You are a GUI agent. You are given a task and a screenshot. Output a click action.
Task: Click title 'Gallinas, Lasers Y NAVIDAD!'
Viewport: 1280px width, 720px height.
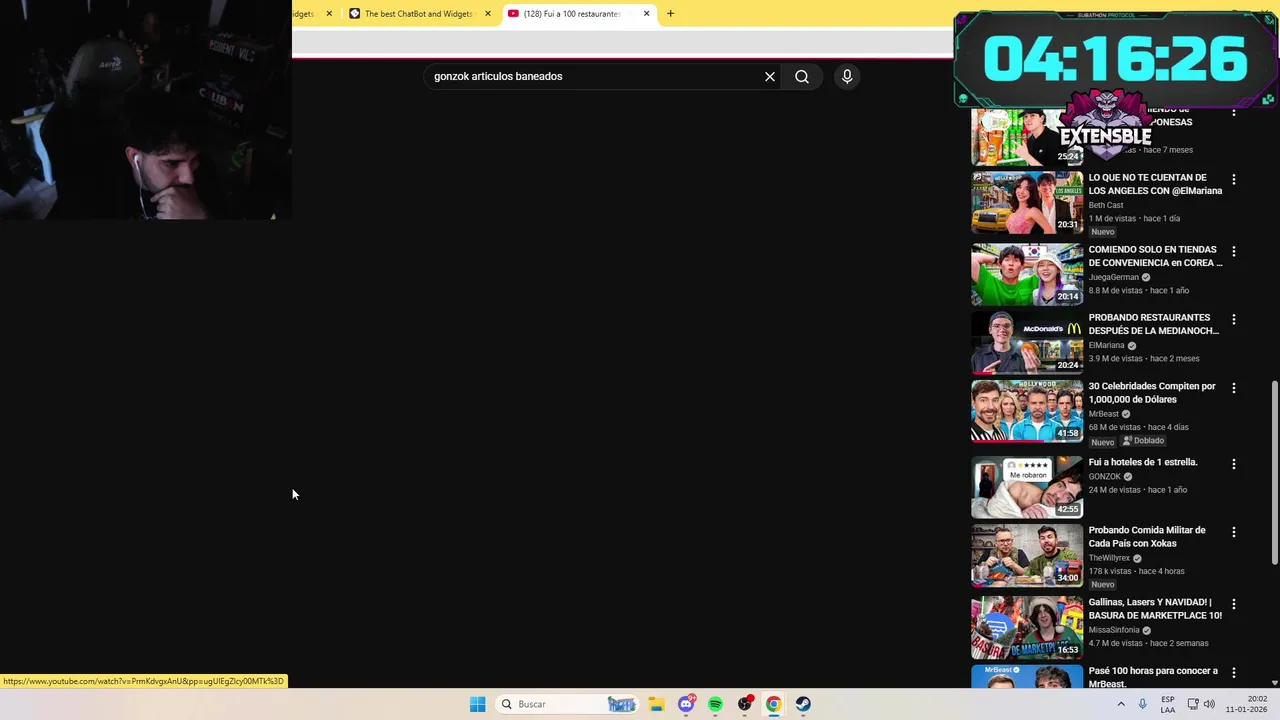click(x=1155, y=608)
